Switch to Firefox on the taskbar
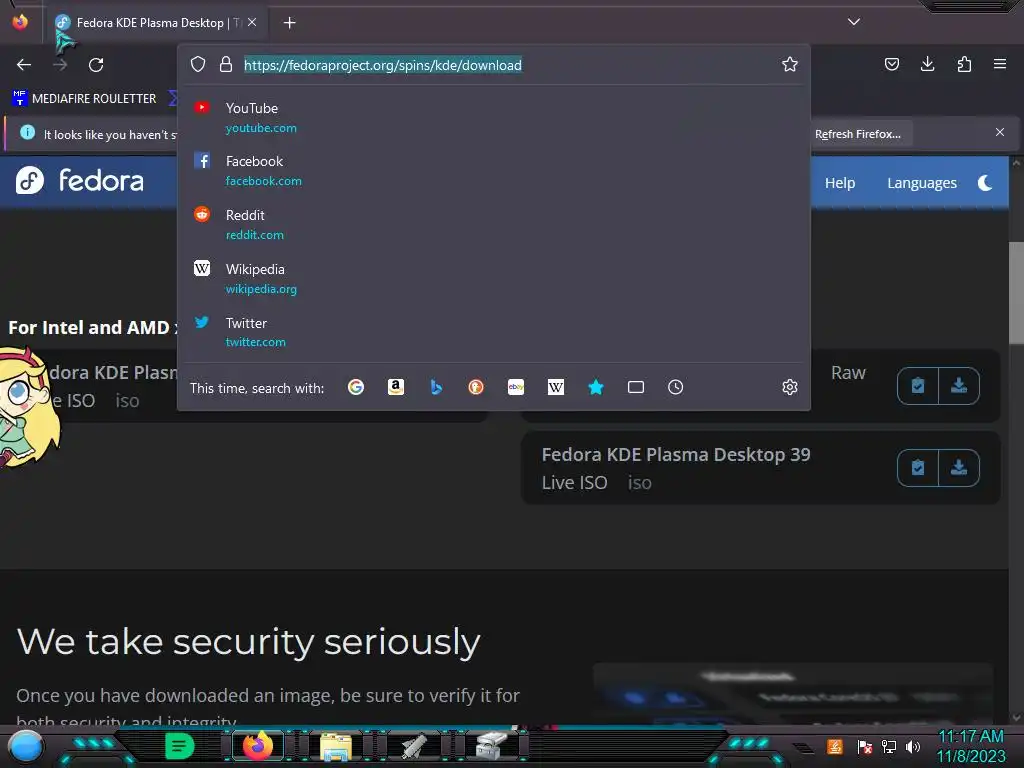 (x=258, y=746)
